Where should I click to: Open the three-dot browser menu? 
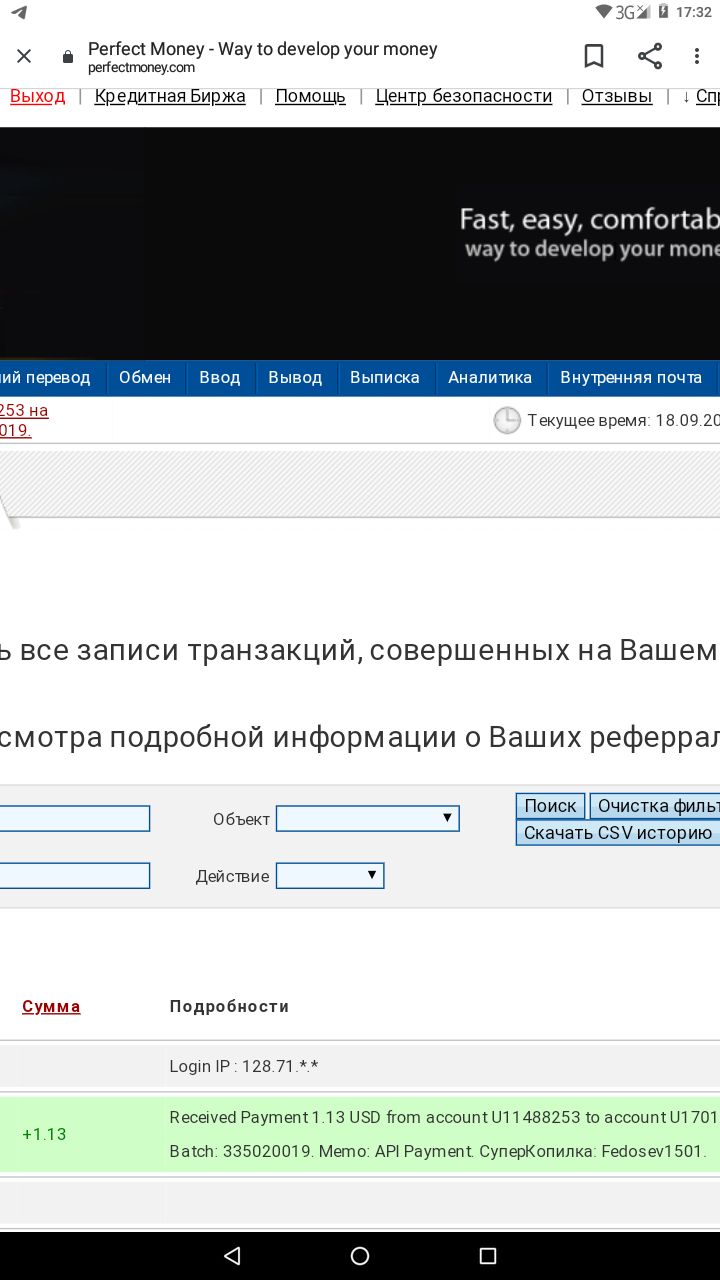[697, 56]
